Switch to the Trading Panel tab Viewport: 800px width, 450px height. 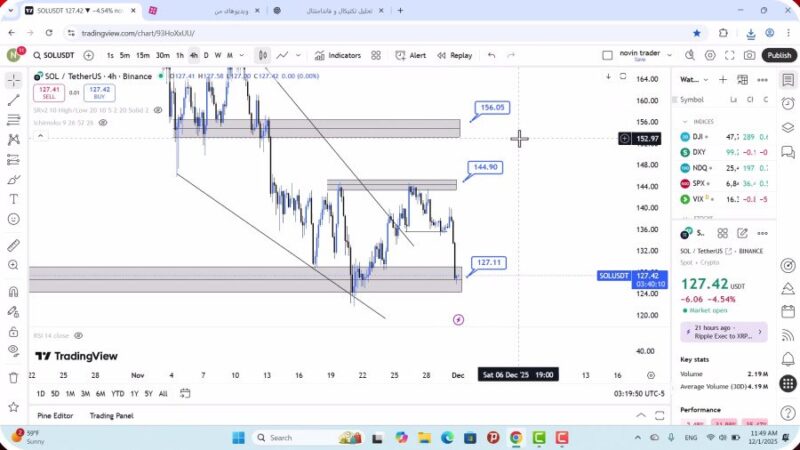111,416
